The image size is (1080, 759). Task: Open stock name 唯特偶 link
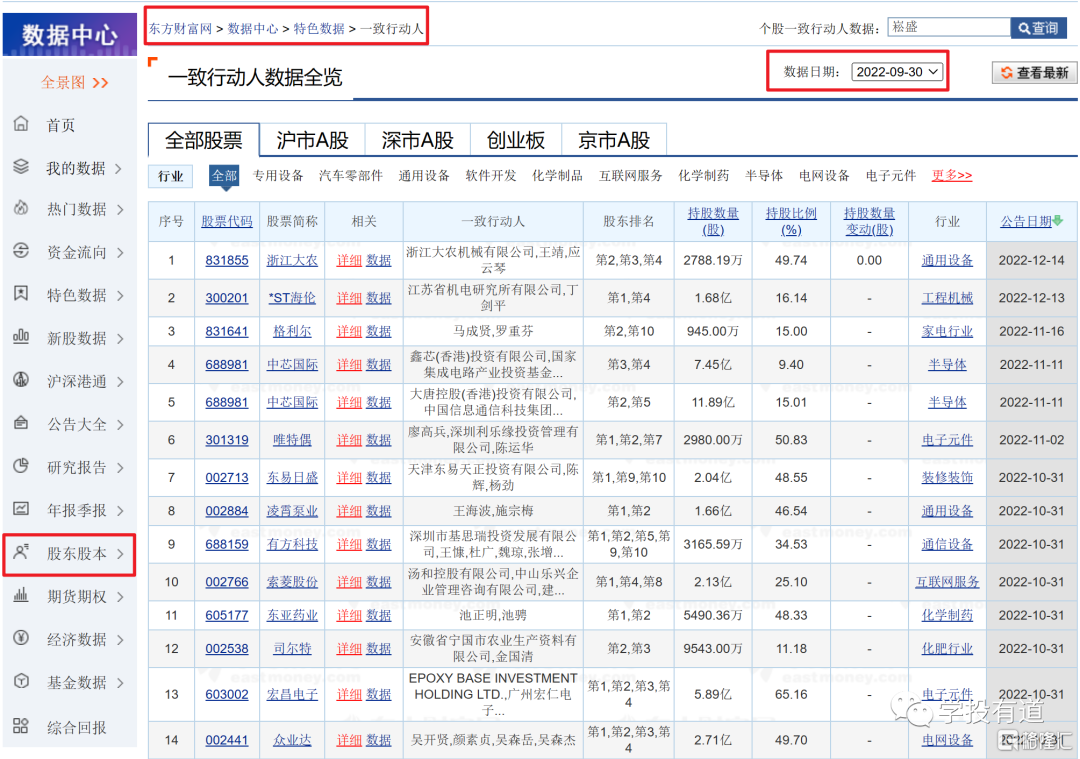(292, 439)
